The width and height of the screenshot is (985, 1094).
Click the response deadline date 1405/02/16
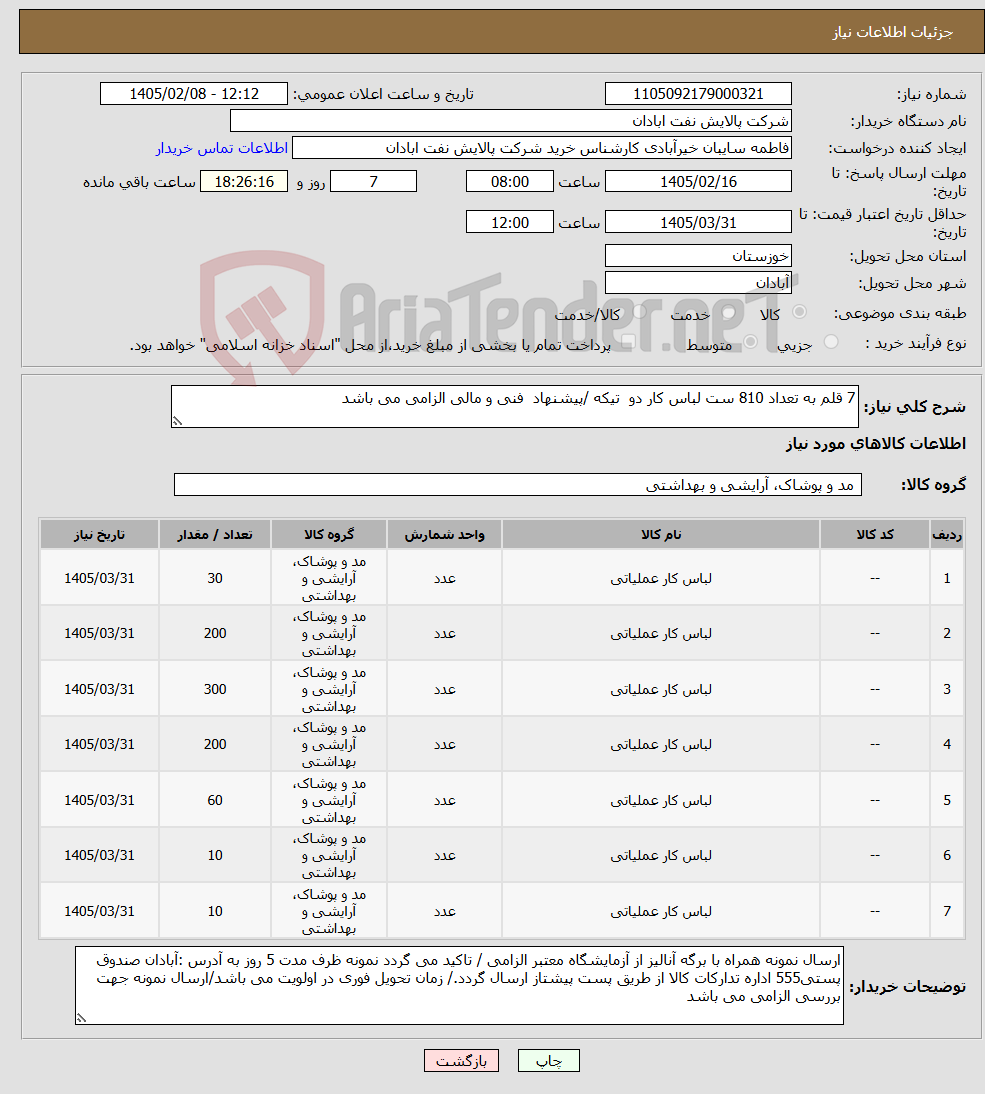click(x=698, y=181)
